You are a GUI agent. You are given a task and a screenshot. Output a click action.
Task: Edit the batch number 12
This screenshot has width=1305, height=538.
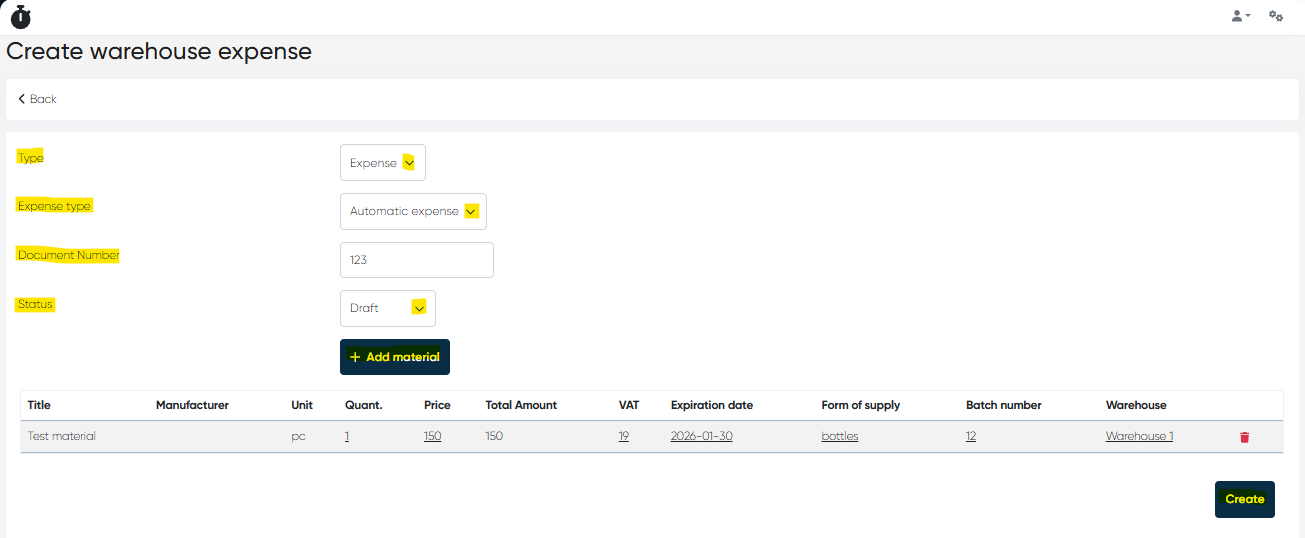[971, 436]
